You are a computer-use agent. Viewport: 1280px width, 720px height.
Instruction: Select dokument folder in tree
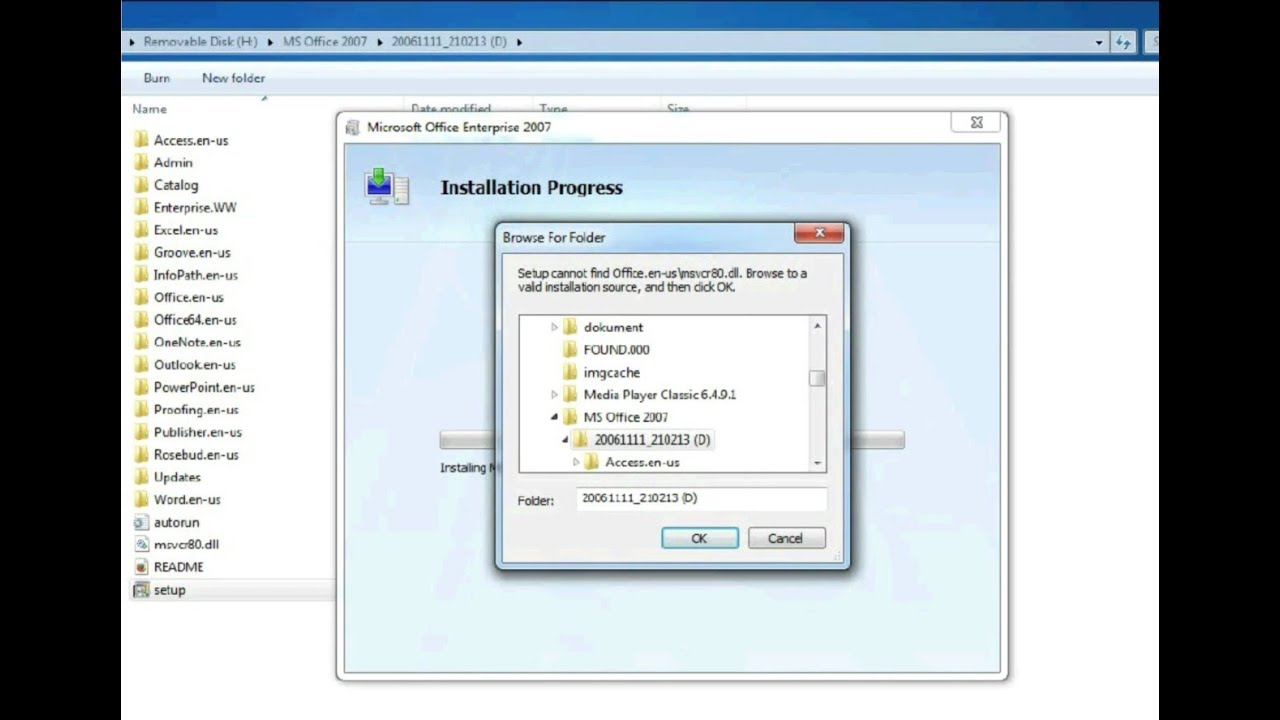(x=613, y=327)
